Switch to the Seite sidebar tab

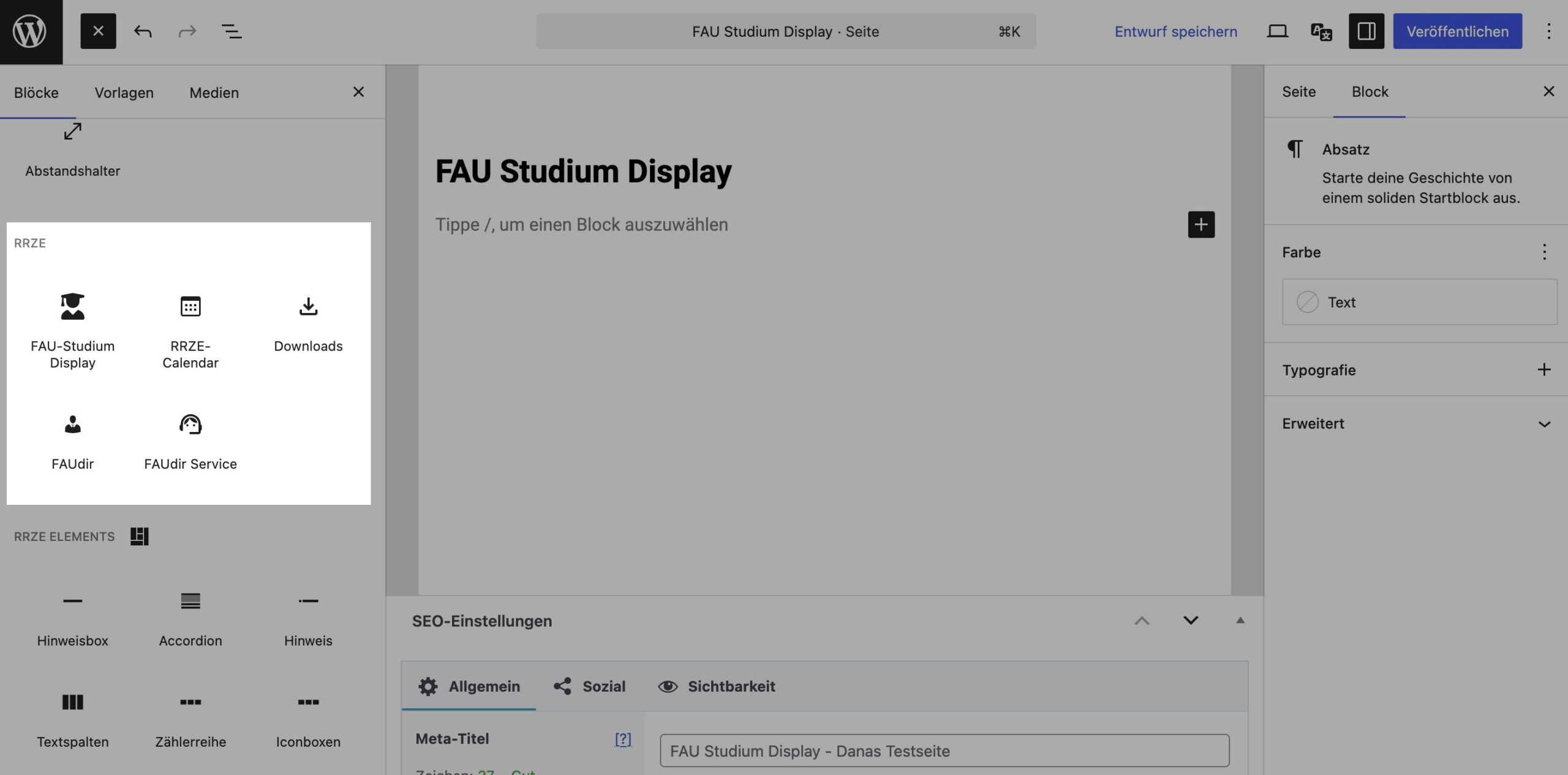[1298, 92]
